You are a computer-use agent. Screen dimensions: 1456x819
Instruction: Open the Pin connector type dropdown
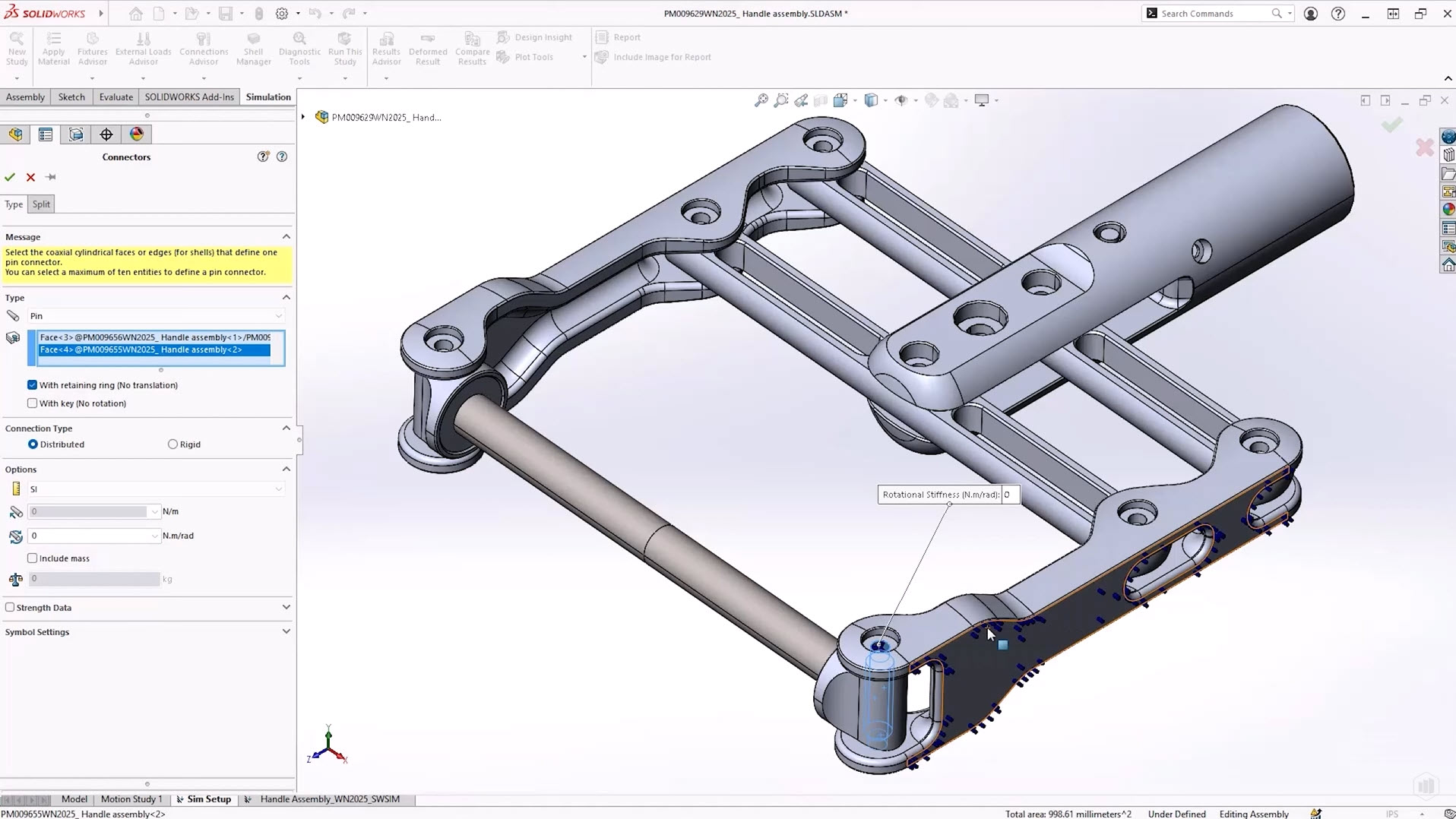click(155, 316)
